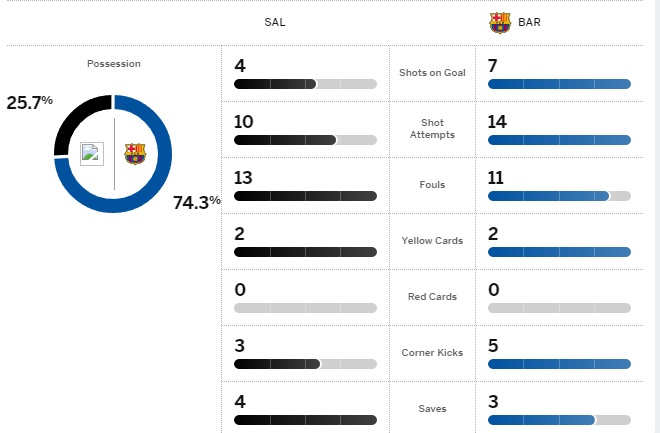Select the SAL team header
660x433 pixels.
275,22
